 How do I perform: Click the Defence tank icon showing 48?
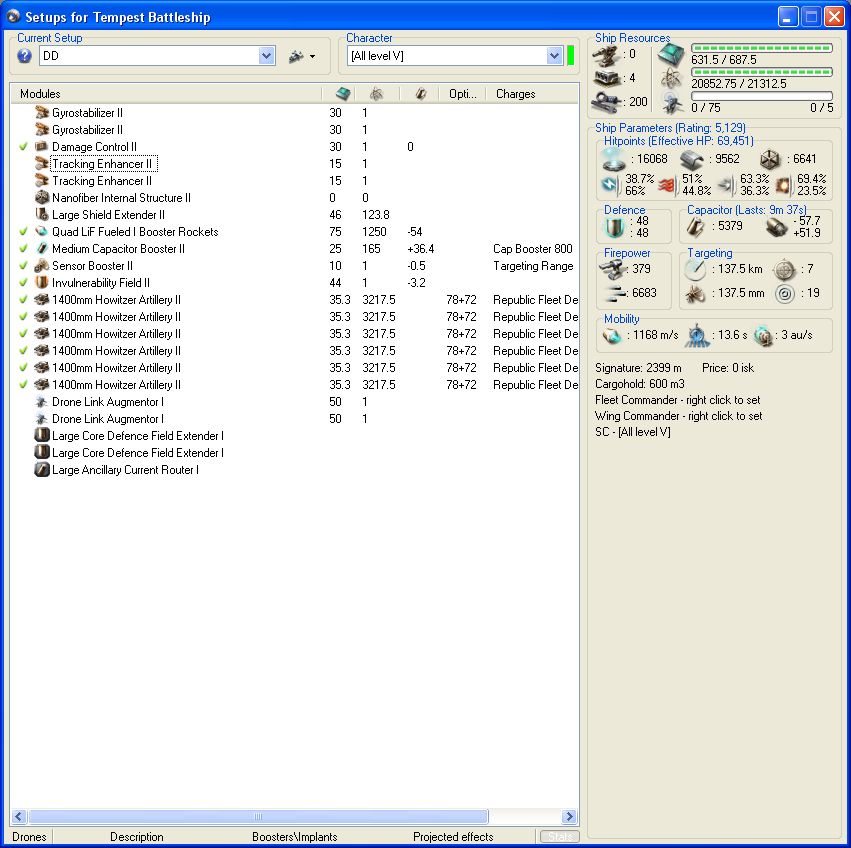click(615, 227)
